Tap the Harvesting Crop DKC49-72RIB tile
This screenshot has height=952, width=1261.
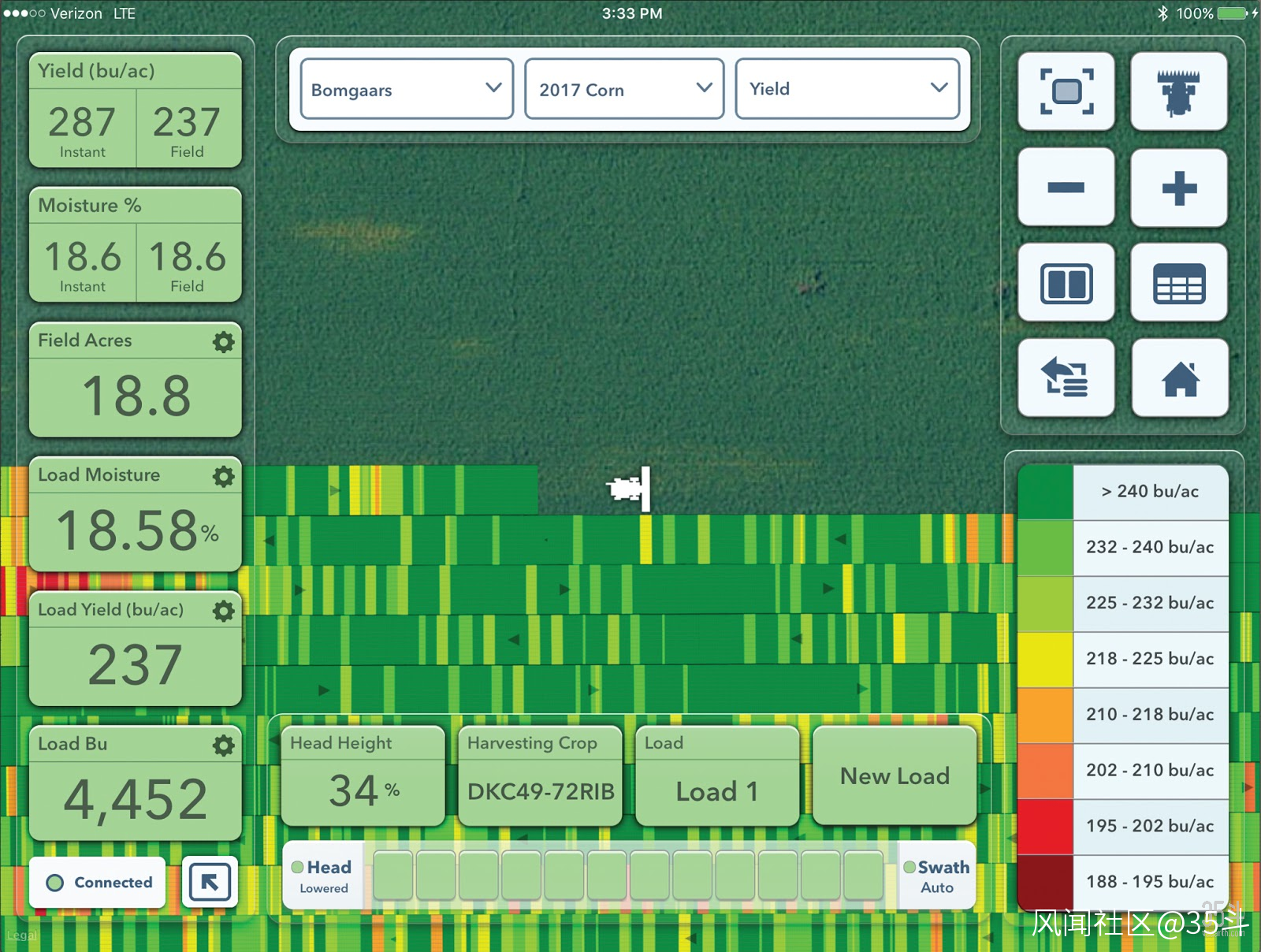(540, 776)
